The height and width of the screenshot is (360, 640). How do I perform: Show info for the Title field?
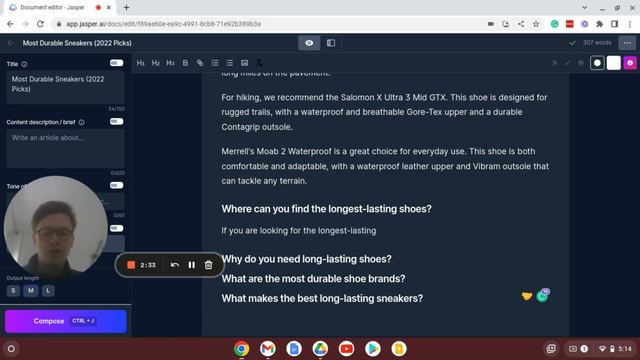pyautogui.click(x=24, y=64)
